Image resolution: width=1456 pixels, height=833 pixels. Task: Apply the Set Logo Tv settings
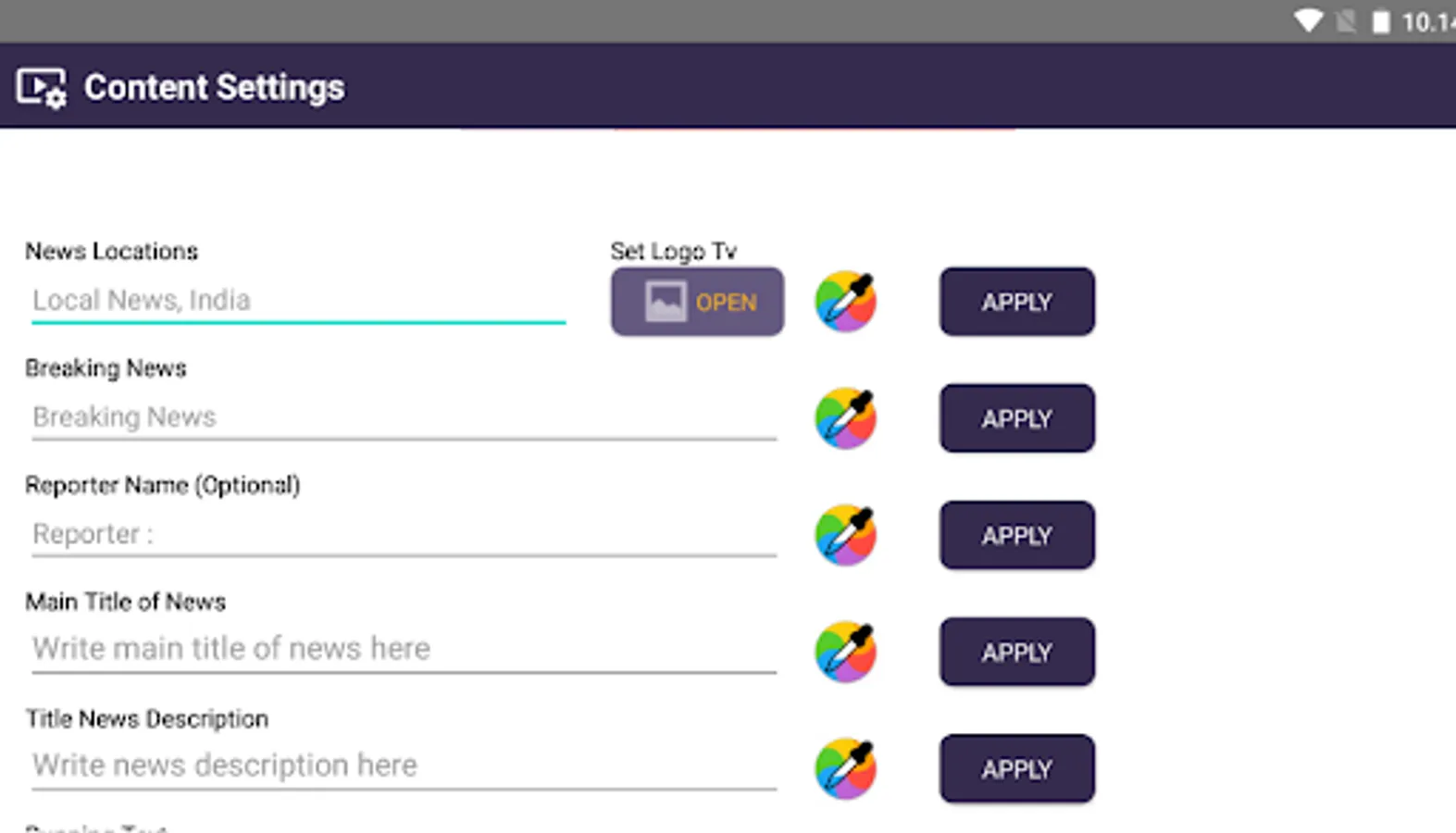(x=1016, y=302)
